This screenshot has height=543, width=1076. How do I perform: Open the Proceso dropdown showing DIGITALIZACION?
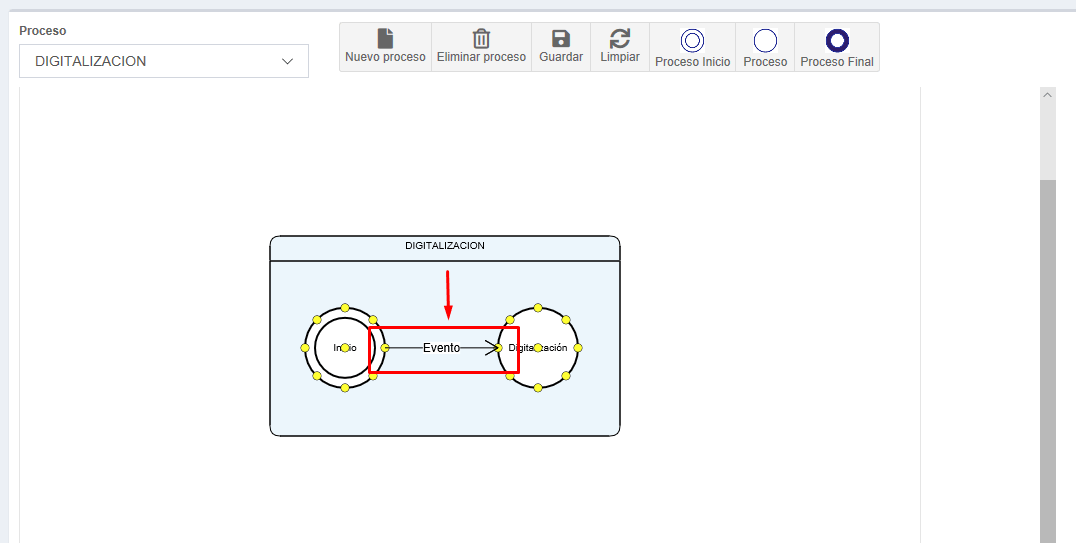pos(164,61)
